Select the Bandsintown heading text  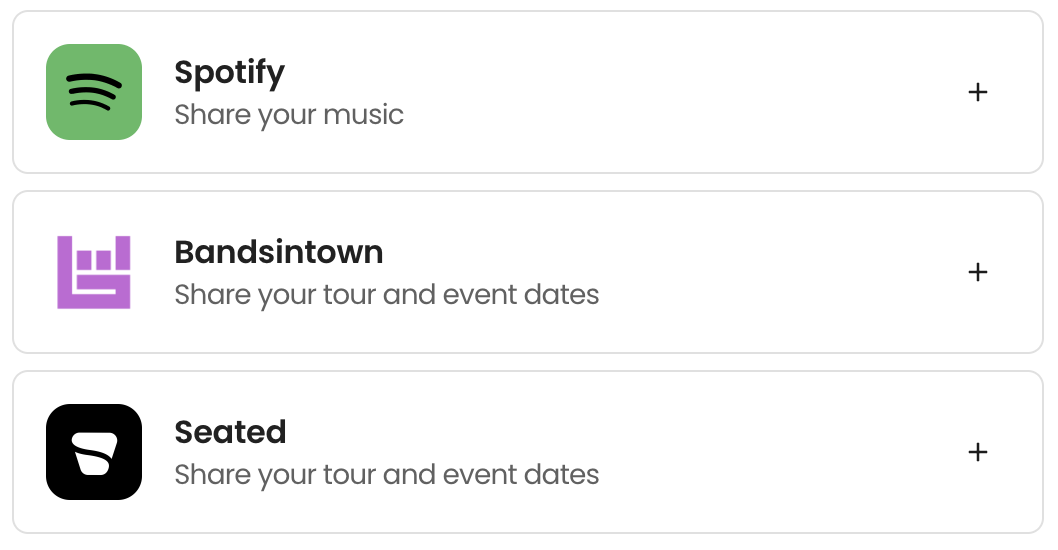pyautogui.click(x=279, y=252)
